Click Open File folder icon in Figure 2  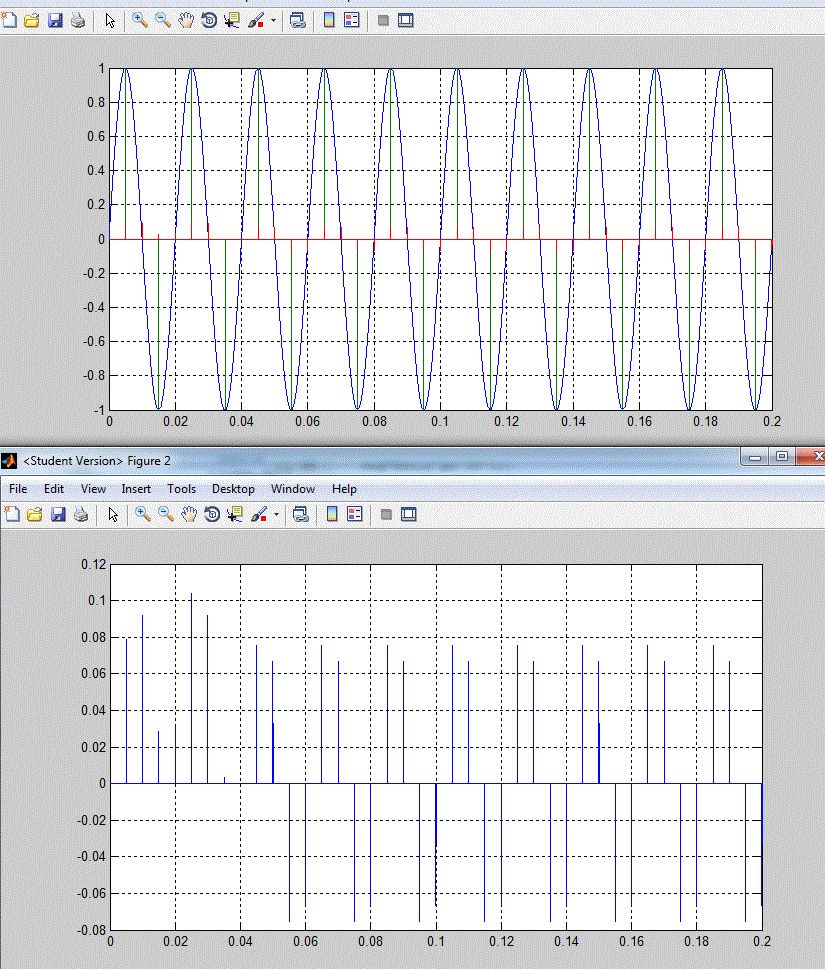(35, 514)
